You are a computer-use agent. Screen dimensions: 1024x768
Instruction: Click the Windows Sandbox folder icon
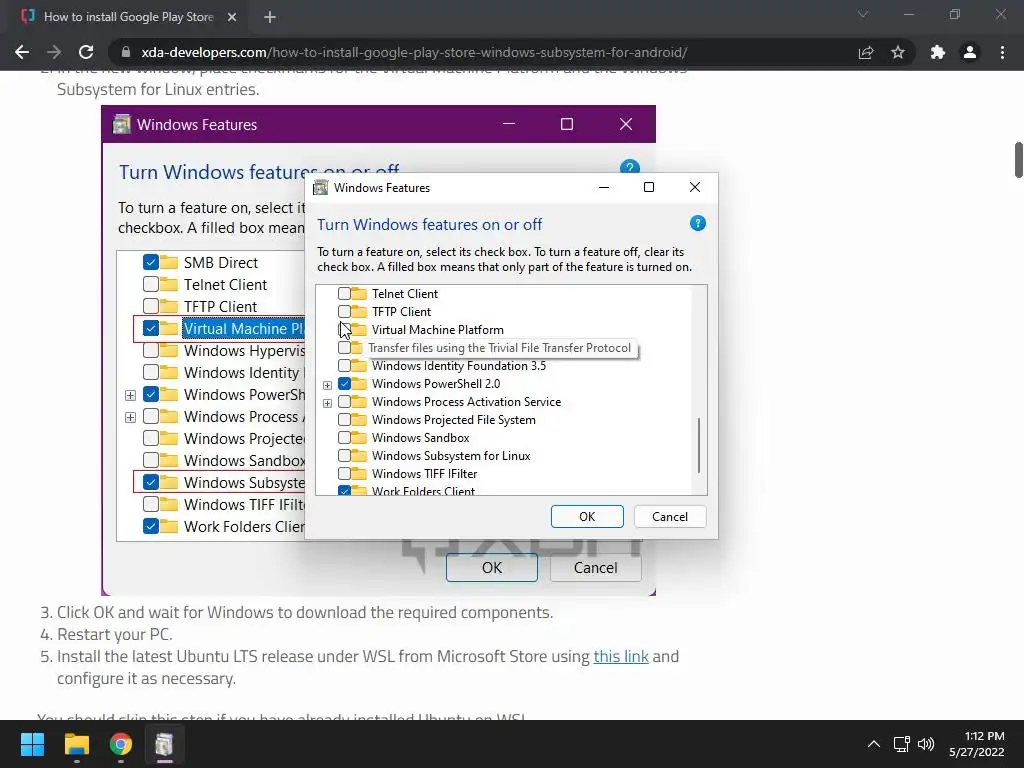(x=359, y=438)
